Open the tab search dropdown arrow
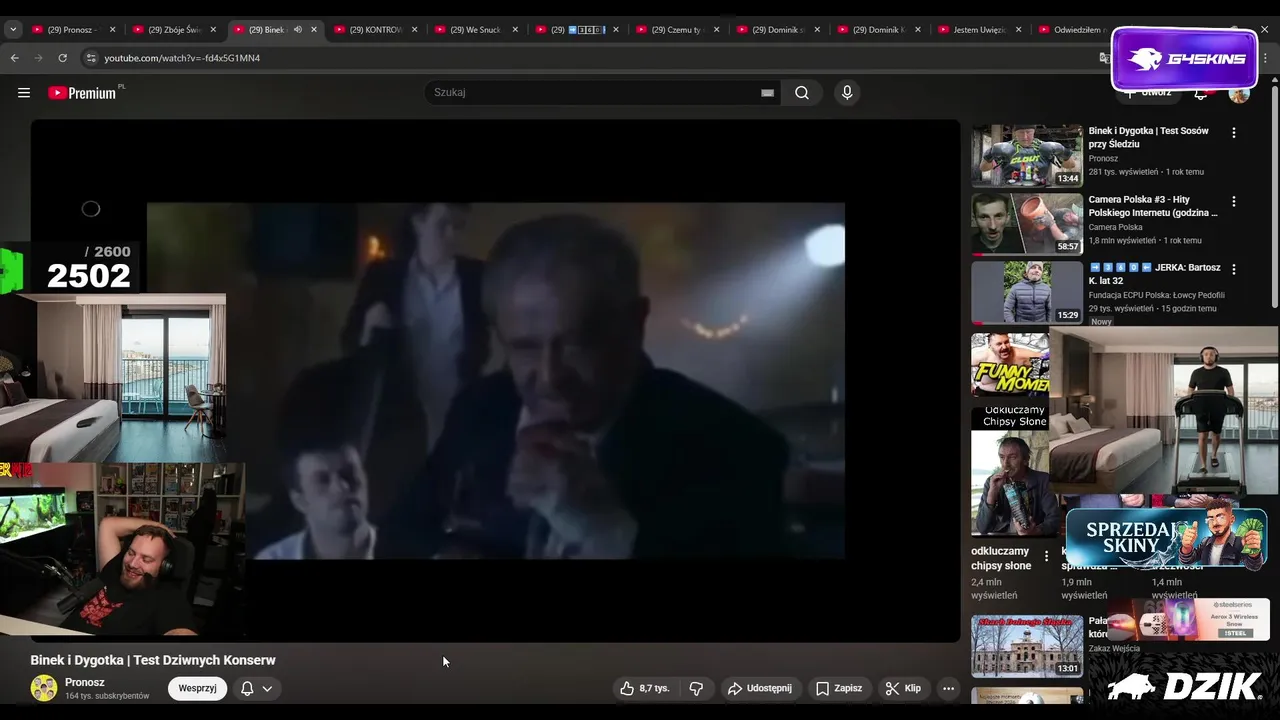The image size is (1280, 720). [x=13, y=30]
